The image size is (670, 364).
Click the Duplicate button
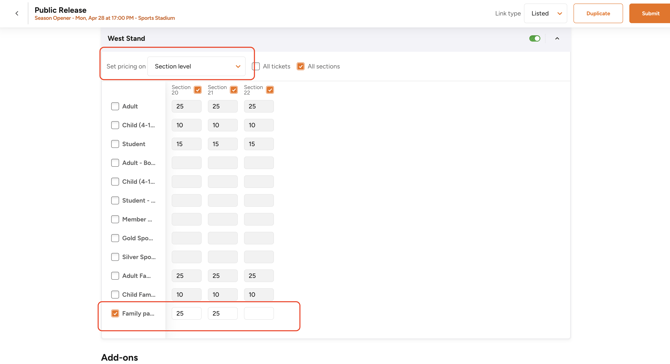point(598,13)
